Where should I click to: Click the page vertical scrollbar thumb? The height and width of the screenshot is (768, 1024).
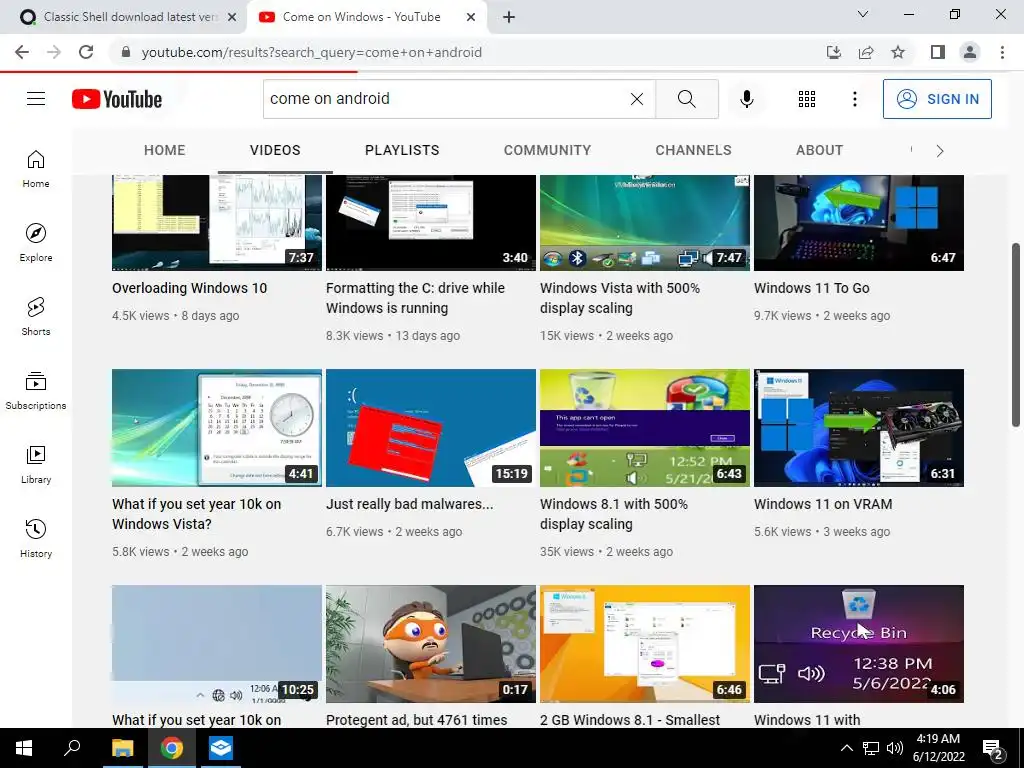pos(1016,334)
